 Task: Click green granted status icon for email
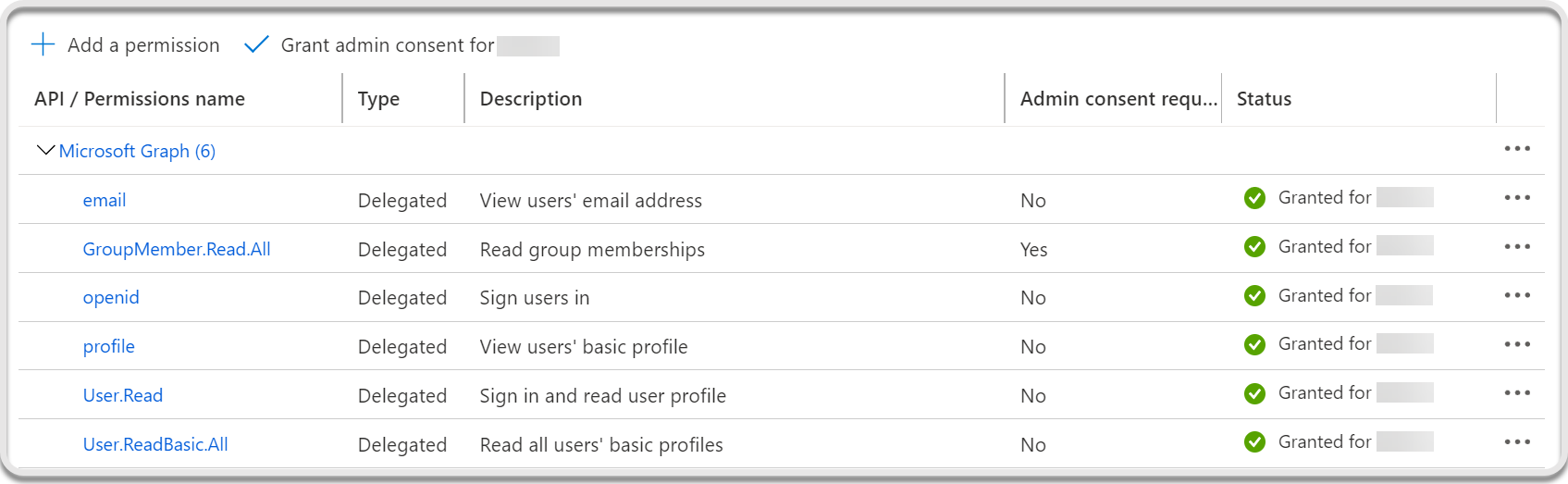(1254, 198)
